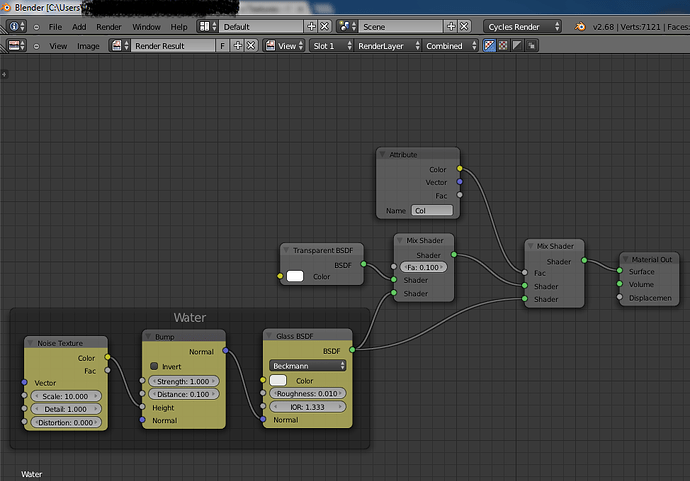Click the Noise Scale 10.000 field

click(x=66, y=396)
